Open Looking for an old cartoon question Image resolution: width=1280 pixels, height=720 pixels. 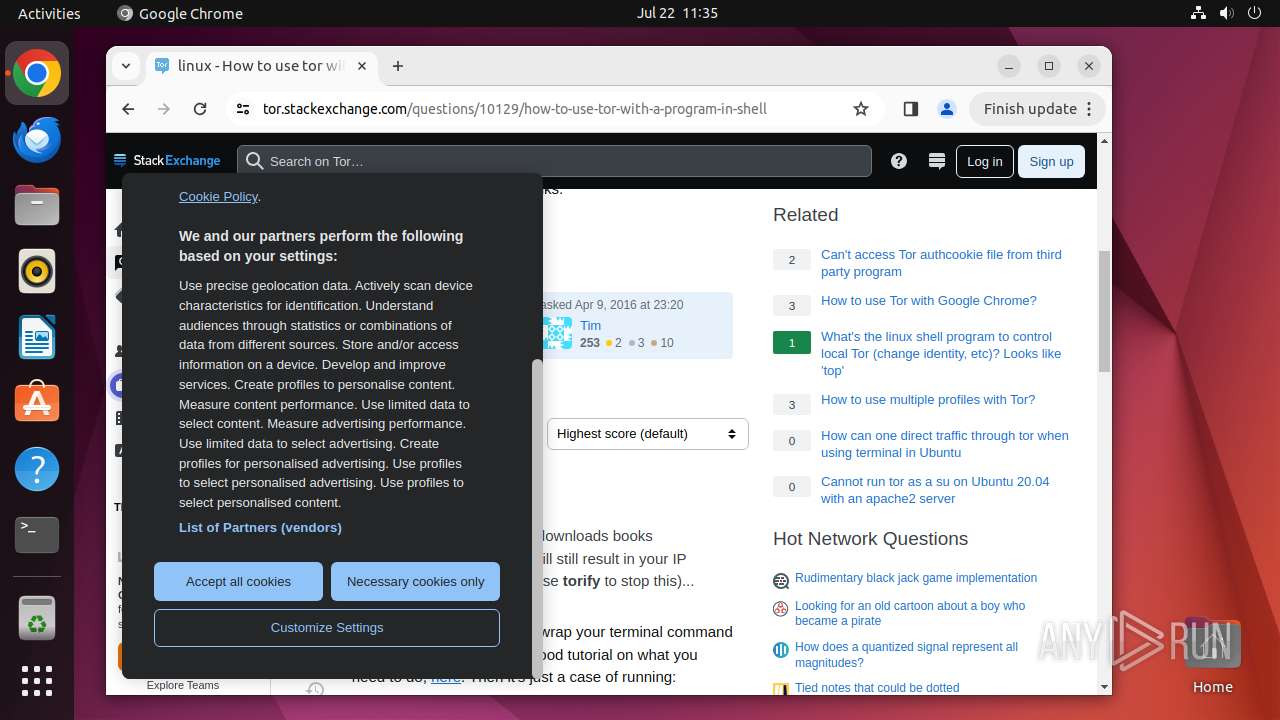(x=910, y=613)
